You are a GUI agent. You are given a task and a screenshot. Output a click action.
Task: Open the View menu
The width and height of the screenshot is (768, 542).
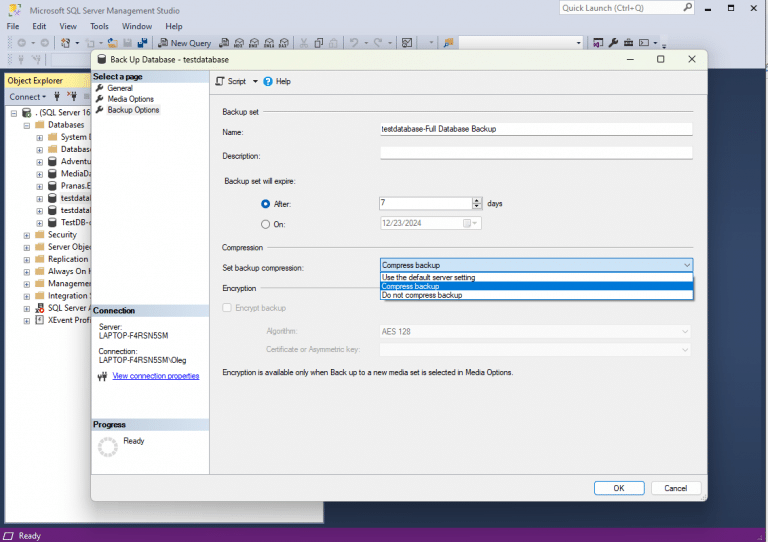tap(68, 26)
